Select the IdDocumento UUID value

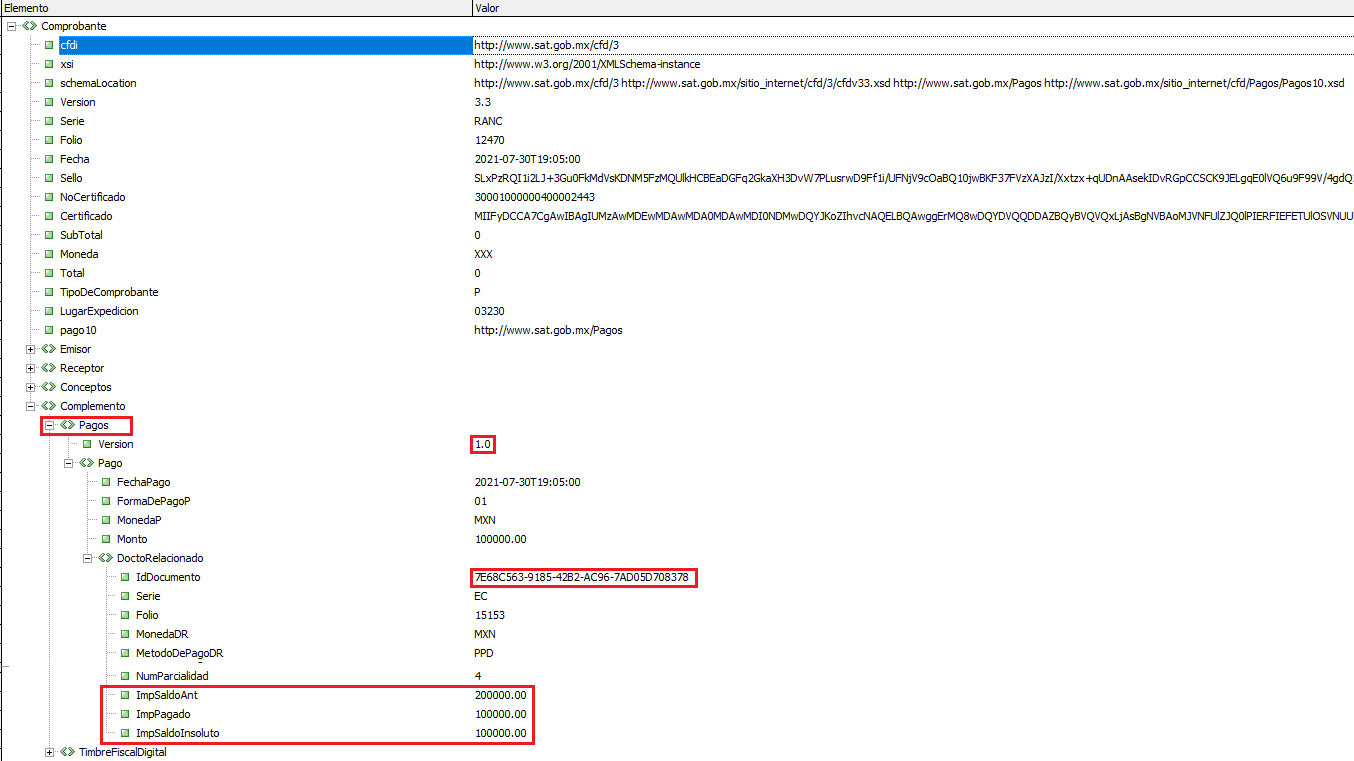pyautogui.click(x=581, y=577)
